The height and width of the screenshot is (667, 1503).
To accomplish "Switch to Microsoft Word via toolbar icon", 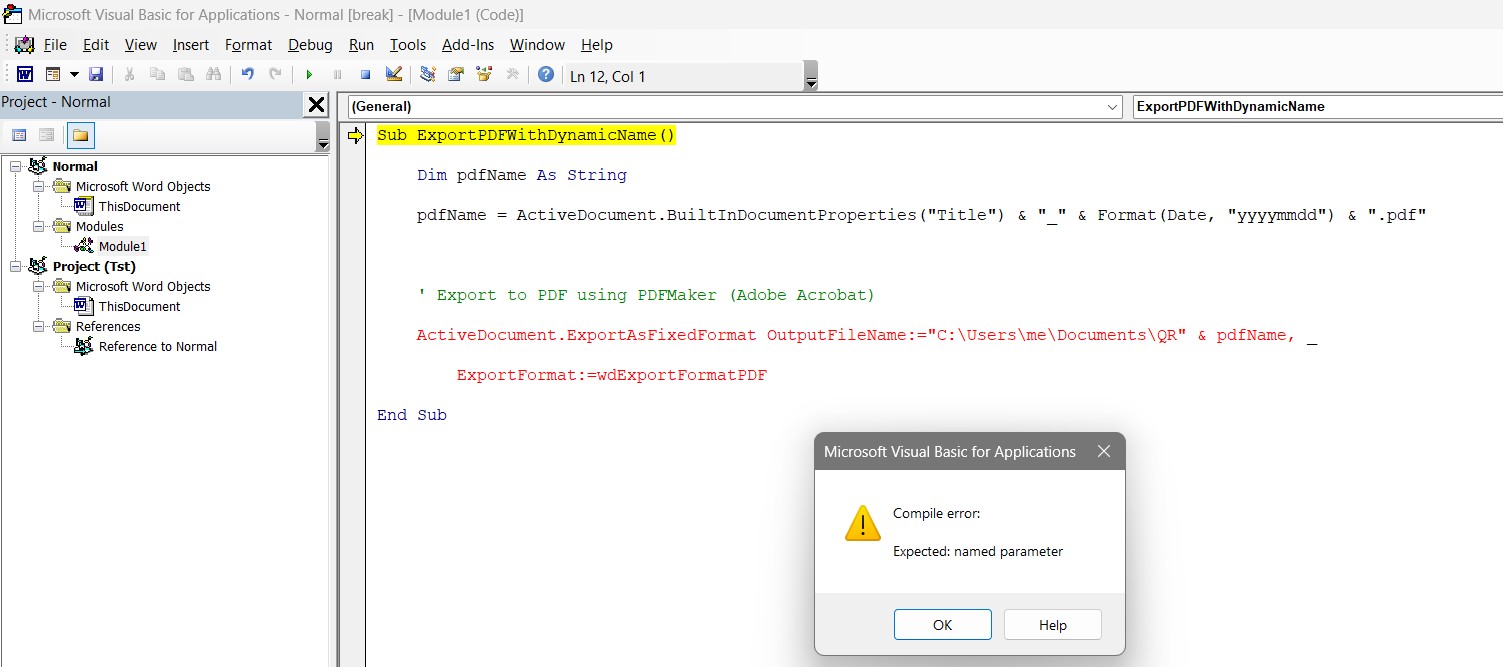I will 24,74.
